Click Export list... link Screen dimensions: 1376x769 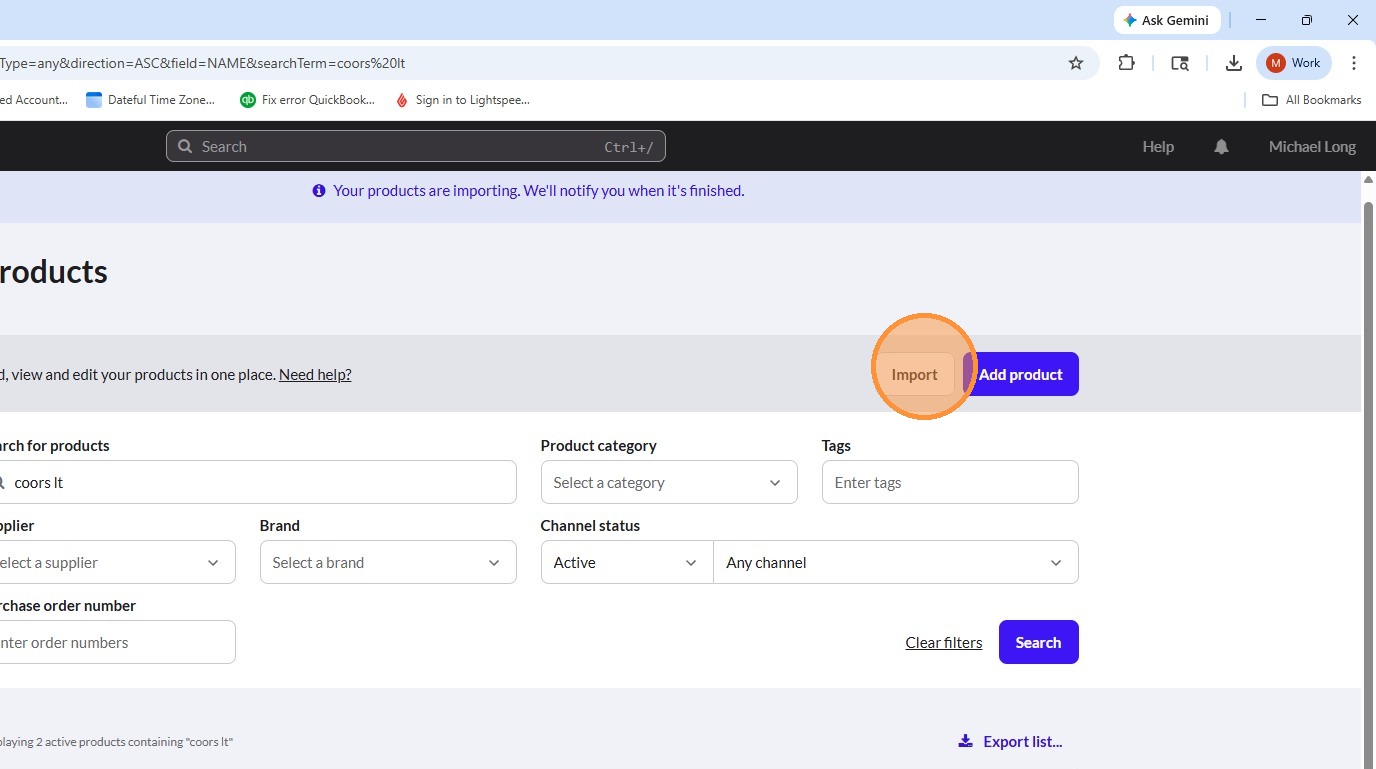(1022, 741)
